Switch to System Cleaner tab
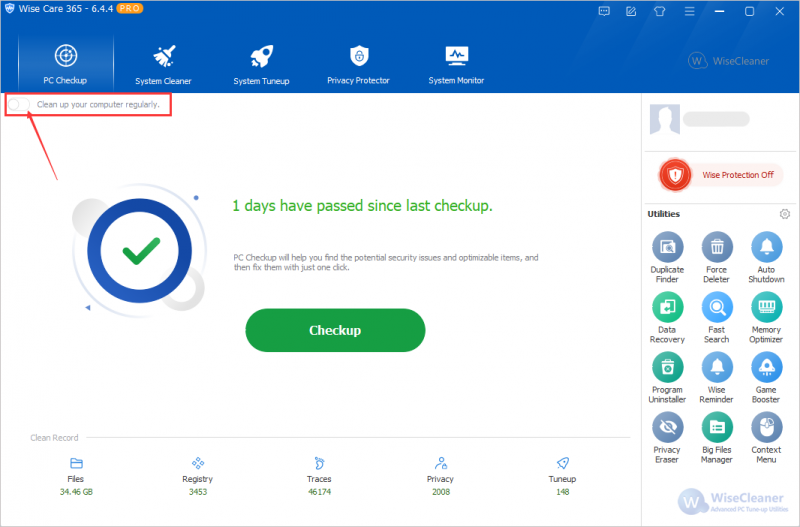Screen dimensions: 800x527 [163, 64]
